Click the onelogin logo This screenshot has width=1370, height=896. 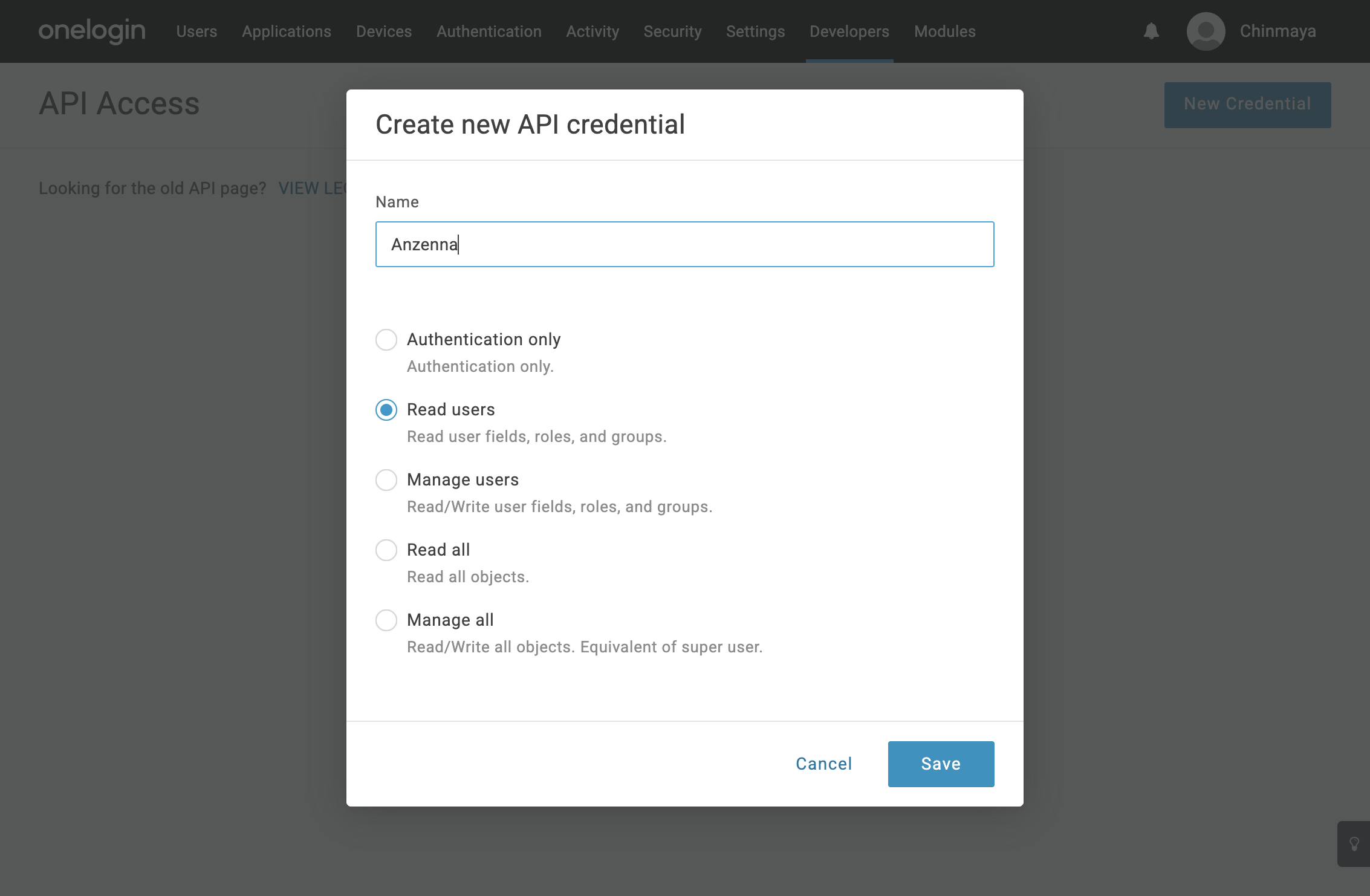92,31
